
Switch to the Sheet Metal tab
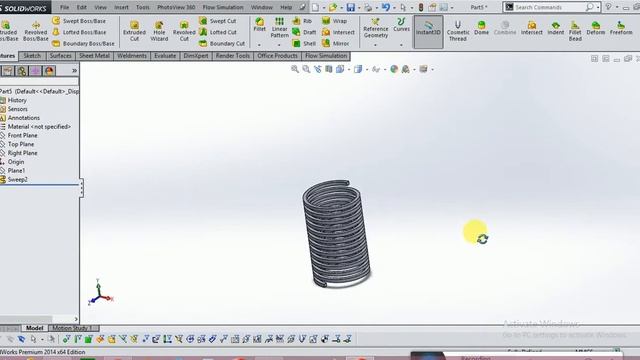click(x=94, y=56)
